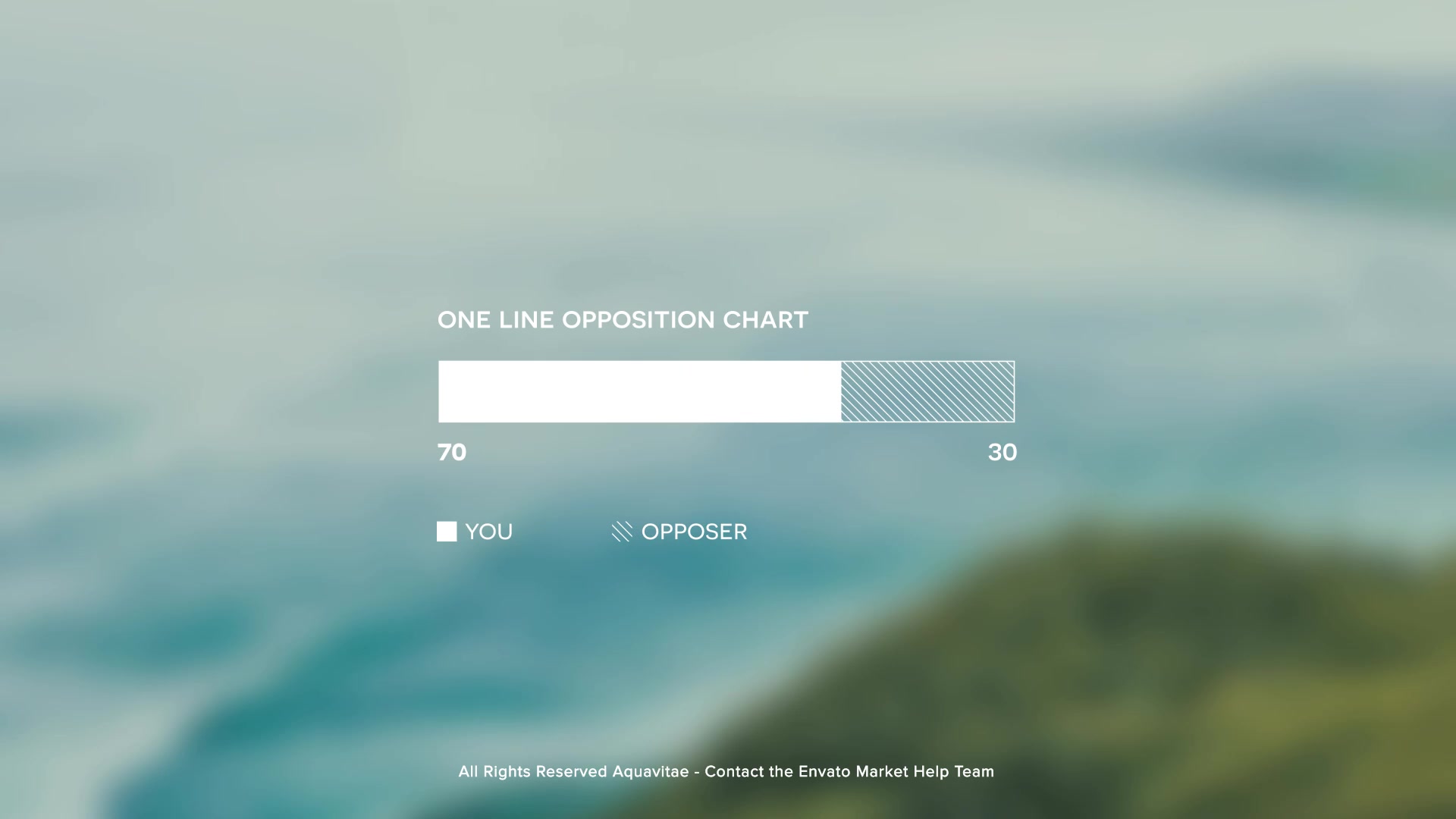The height and width of the screenshot is (819, 1456).
Task: Click the YOU label in the legend
Action: (x=488, y=531)
